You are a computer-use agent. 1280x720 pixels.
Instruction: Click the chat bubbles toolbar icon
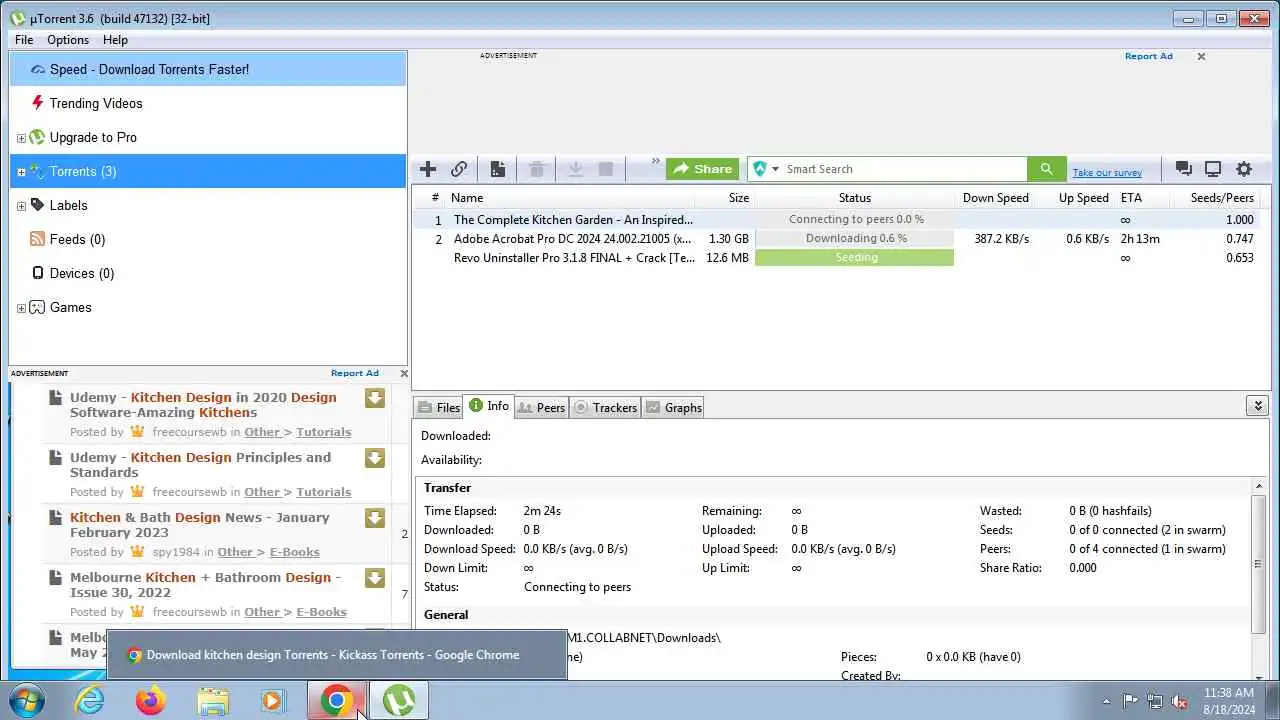point(1184,169)
